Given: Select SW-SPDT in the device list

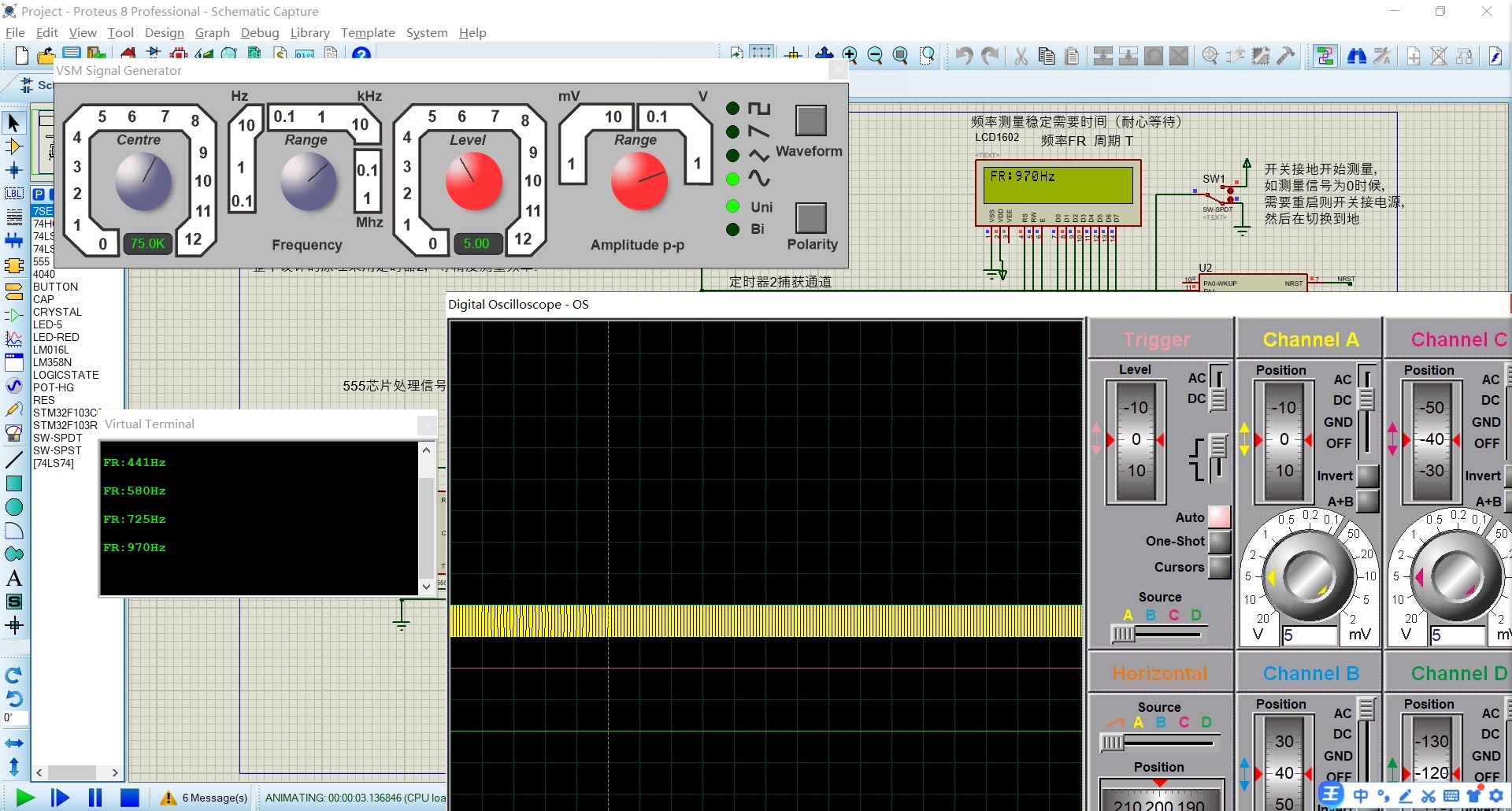Looking at the screenshot, I should coord(57,438).
